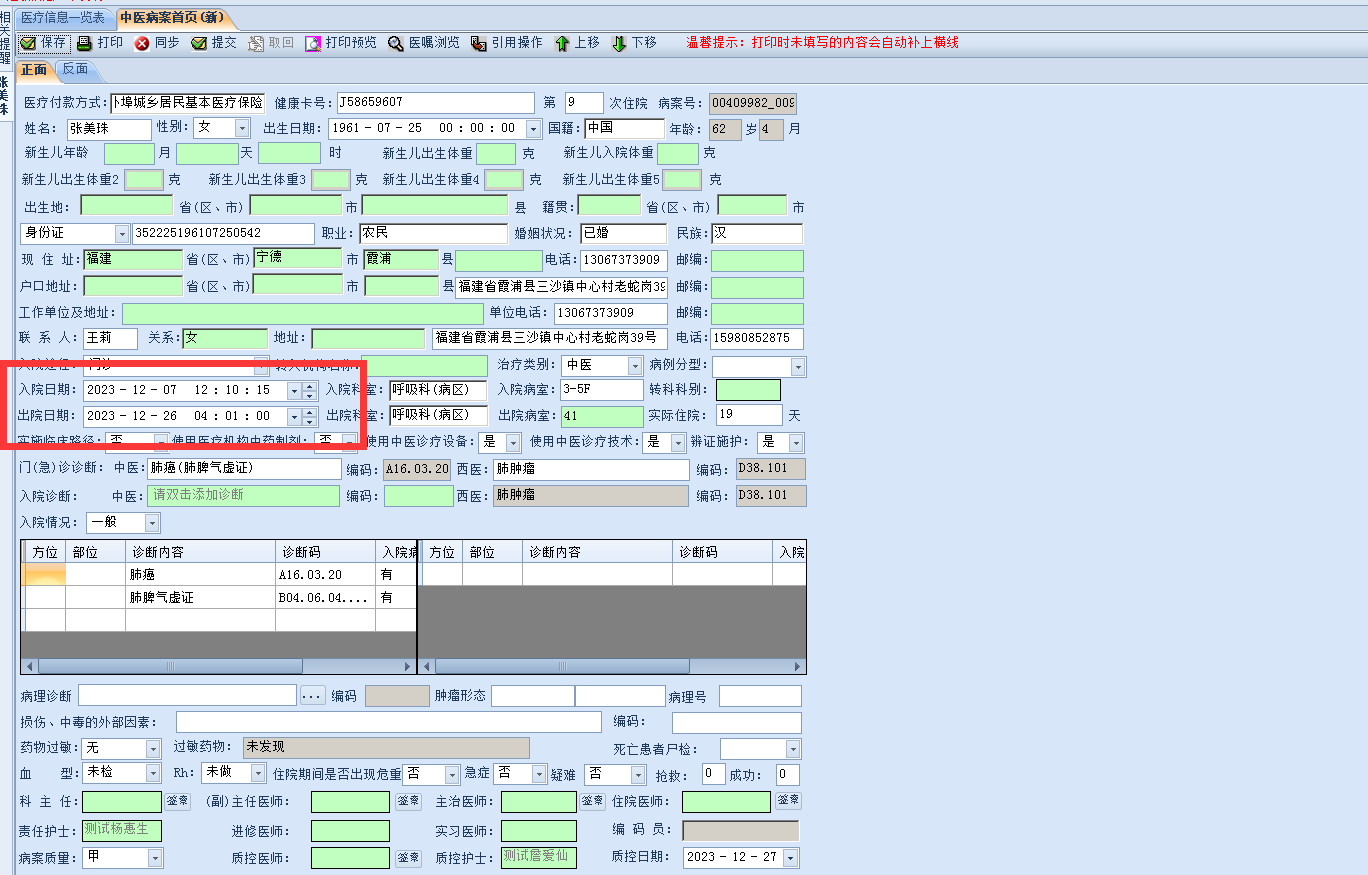
Task: Open the 辨证施护 dropdown
Action: (x=796, y=442)
